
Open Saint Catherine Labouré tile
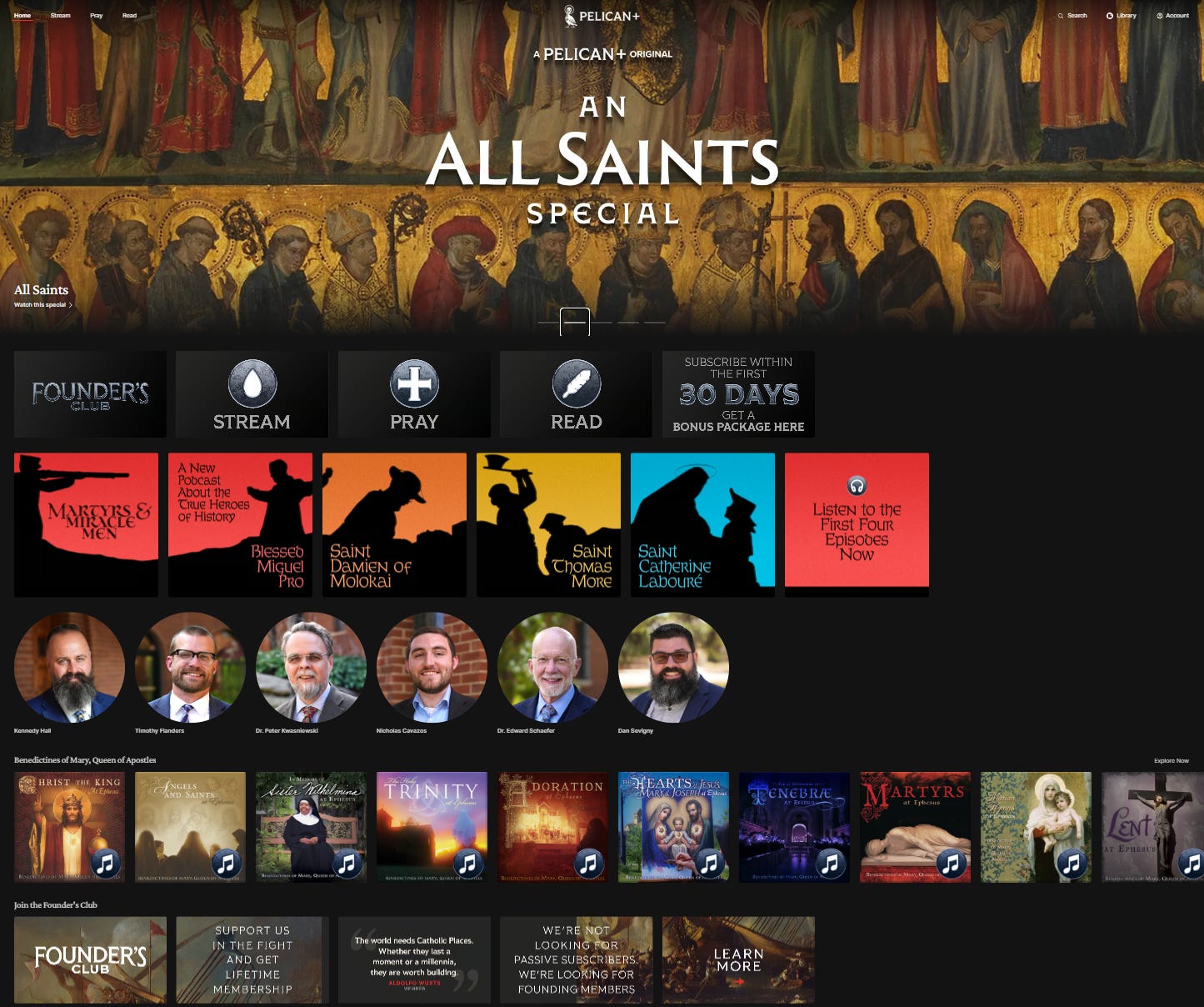702,525
